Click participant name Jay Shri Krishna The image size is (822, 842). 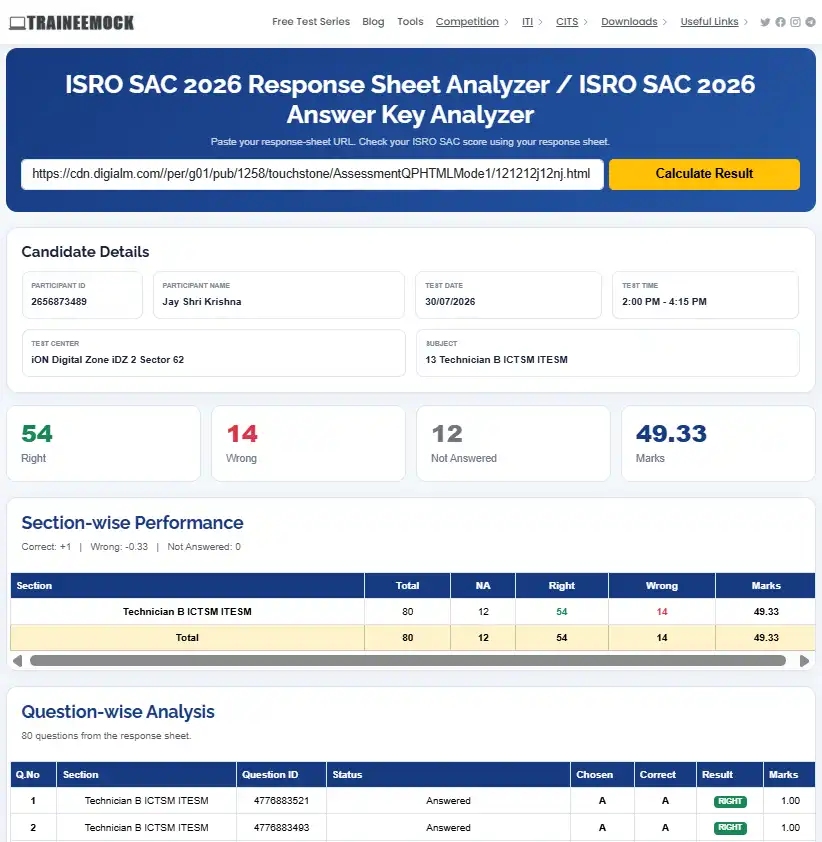[x=202, y=302]
